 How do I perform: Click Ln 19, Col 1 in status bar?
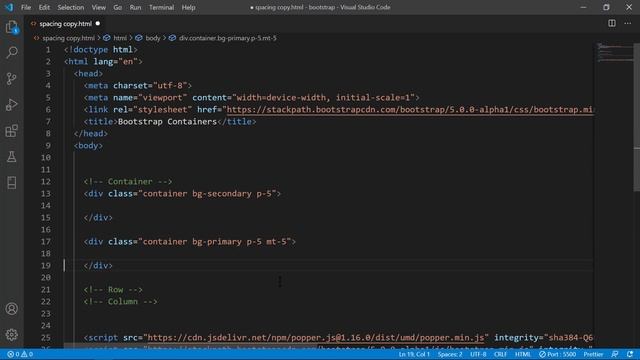point(414,354)
